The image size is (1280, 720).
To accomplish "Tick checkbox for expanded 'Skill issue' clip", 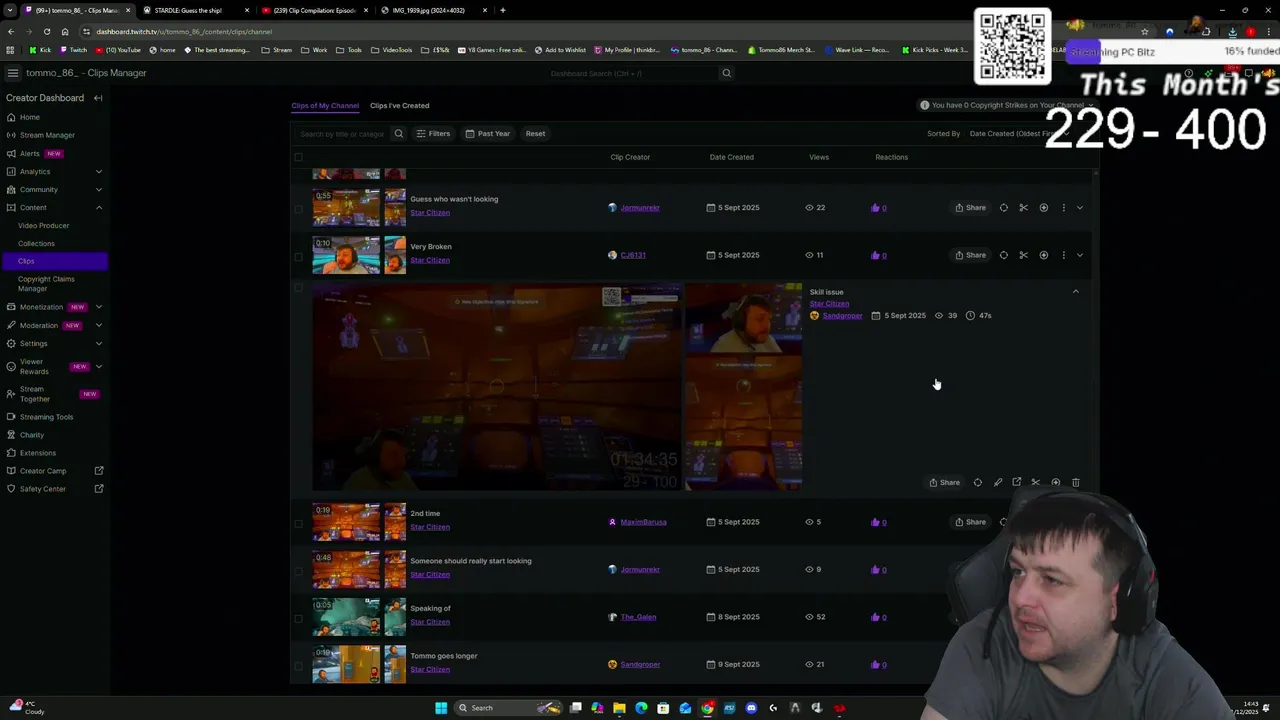I will click(x=298, y=288).
